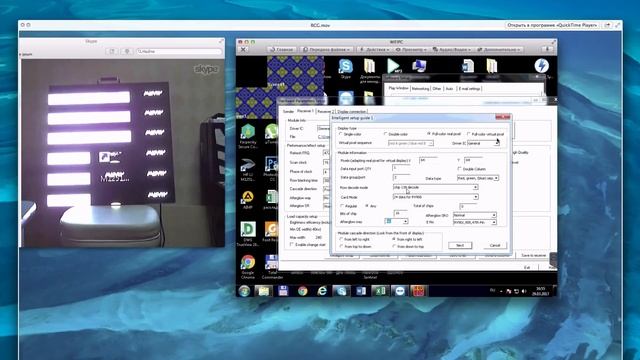This screenshot has width=640, height=360.
Task: Open TeamViewer from the Windows taskbar
Action: [399, 291]
